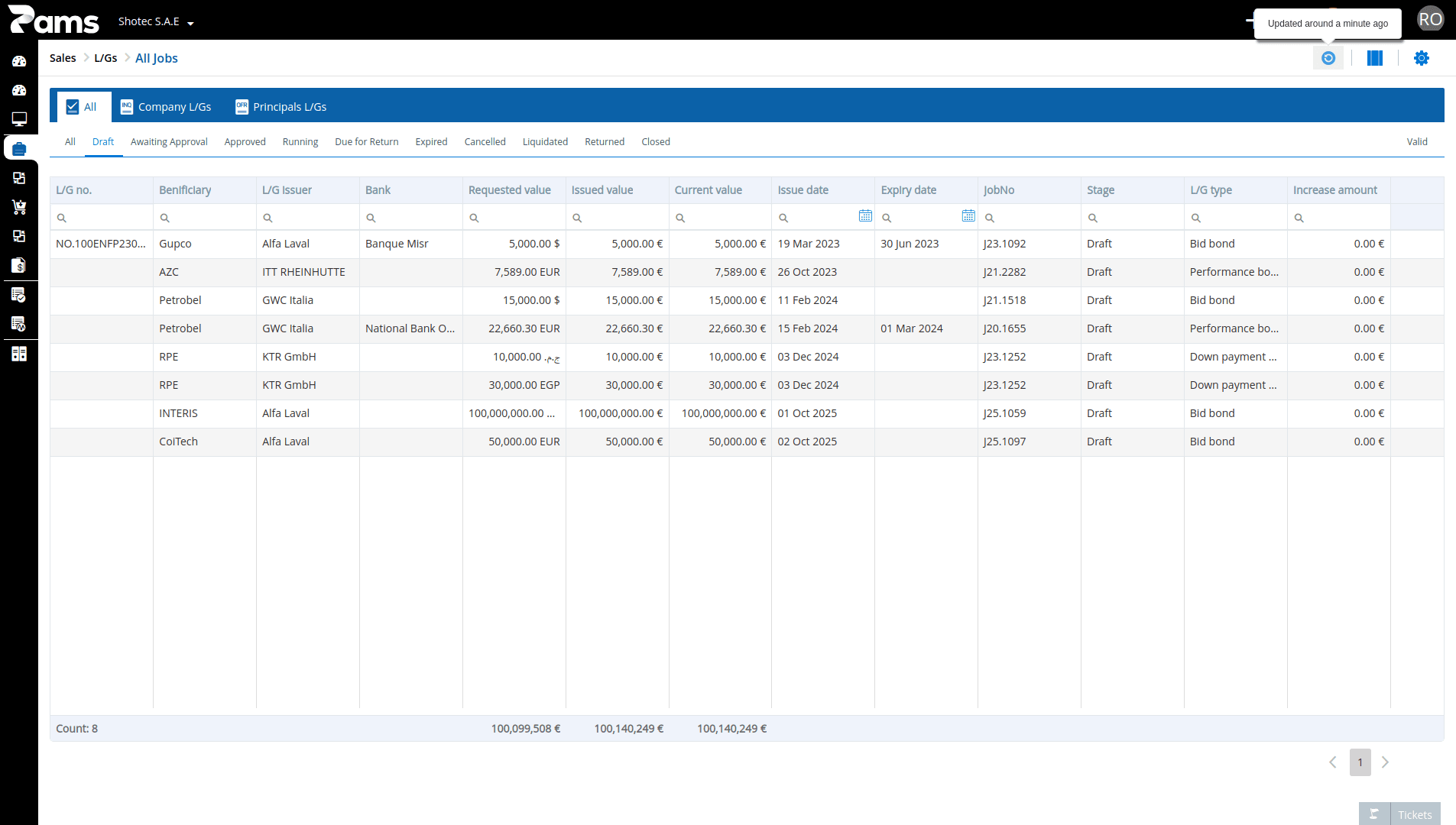Screen dimensions: 1456x825
Task: Select the Expired filter tab
Action: [x=432, y=142]
